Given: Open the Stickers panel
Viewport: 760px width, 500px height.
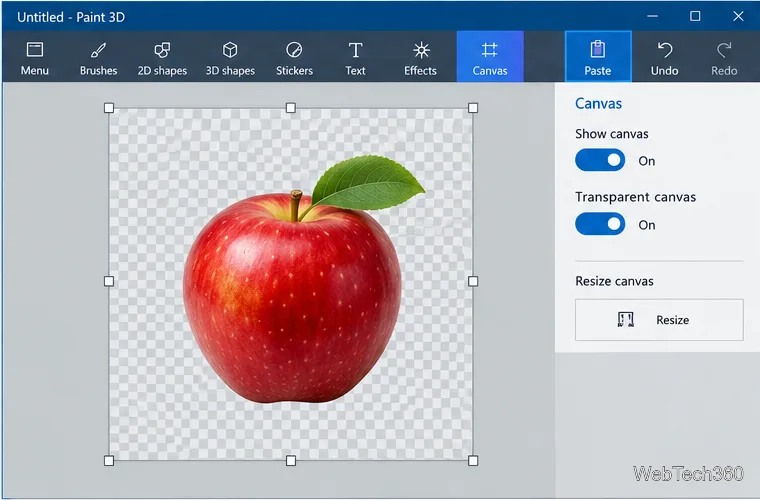Looking at the screenshot, I should 294,57.
